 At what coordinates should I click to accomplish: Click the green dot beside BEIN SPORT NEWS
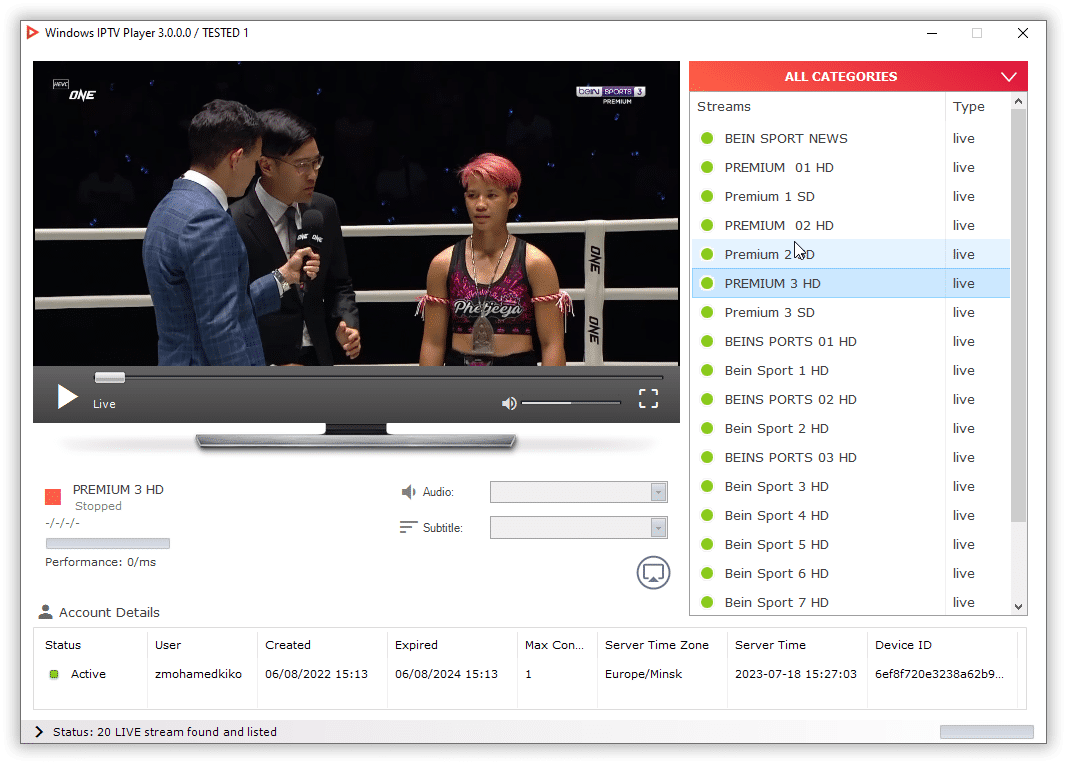coord(707,139)
